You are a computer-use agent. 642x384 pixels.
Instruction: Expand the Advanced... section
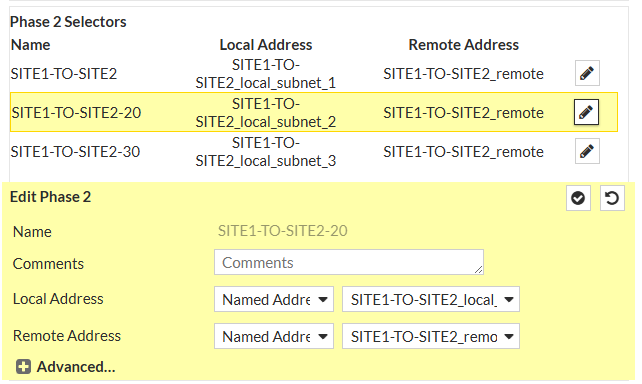pos(66,366)
